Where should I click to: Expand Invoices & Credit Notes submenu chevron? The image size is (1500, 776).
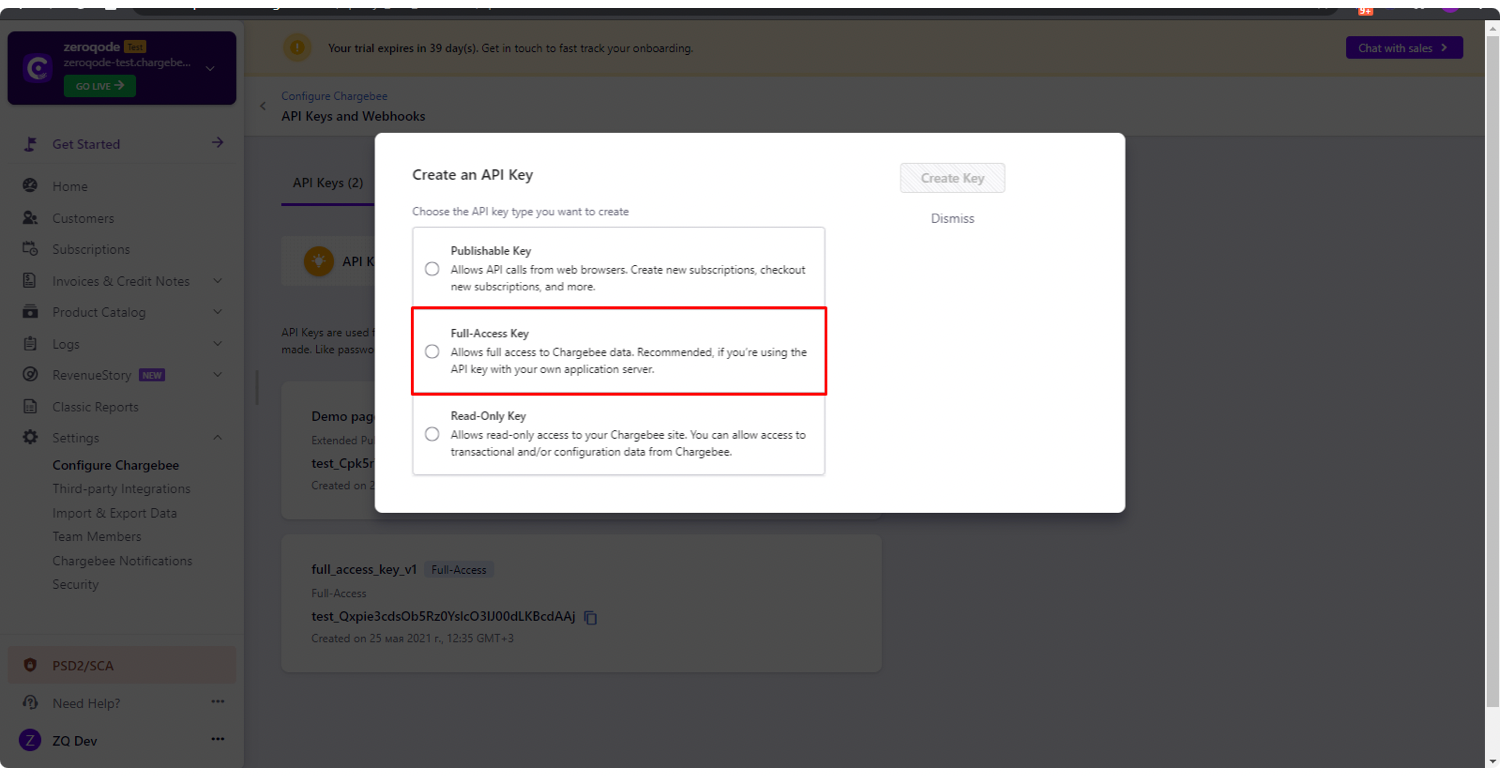[218, 281]
